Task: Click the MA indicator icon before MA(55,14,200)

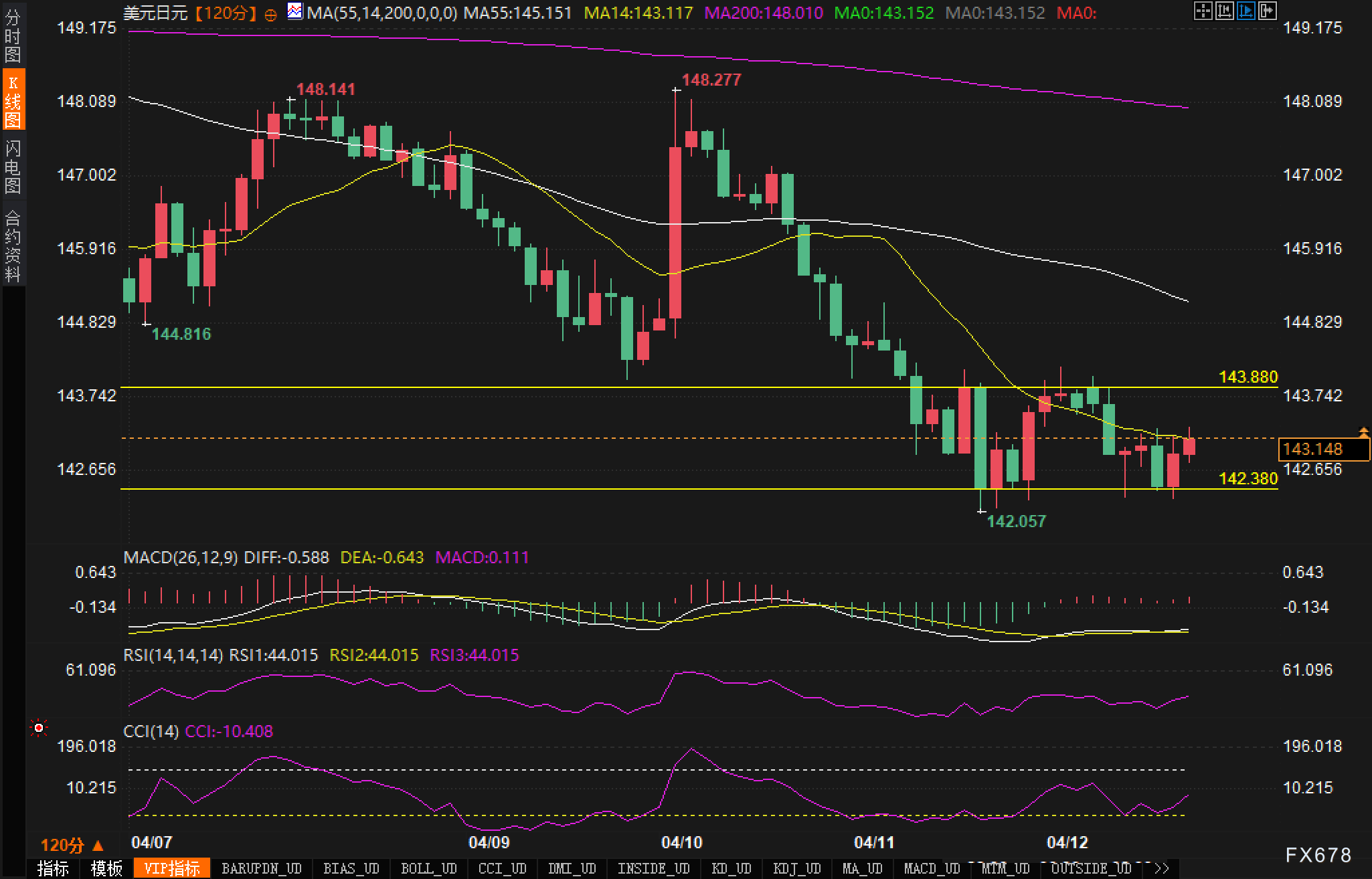Action: pos(294,11)
